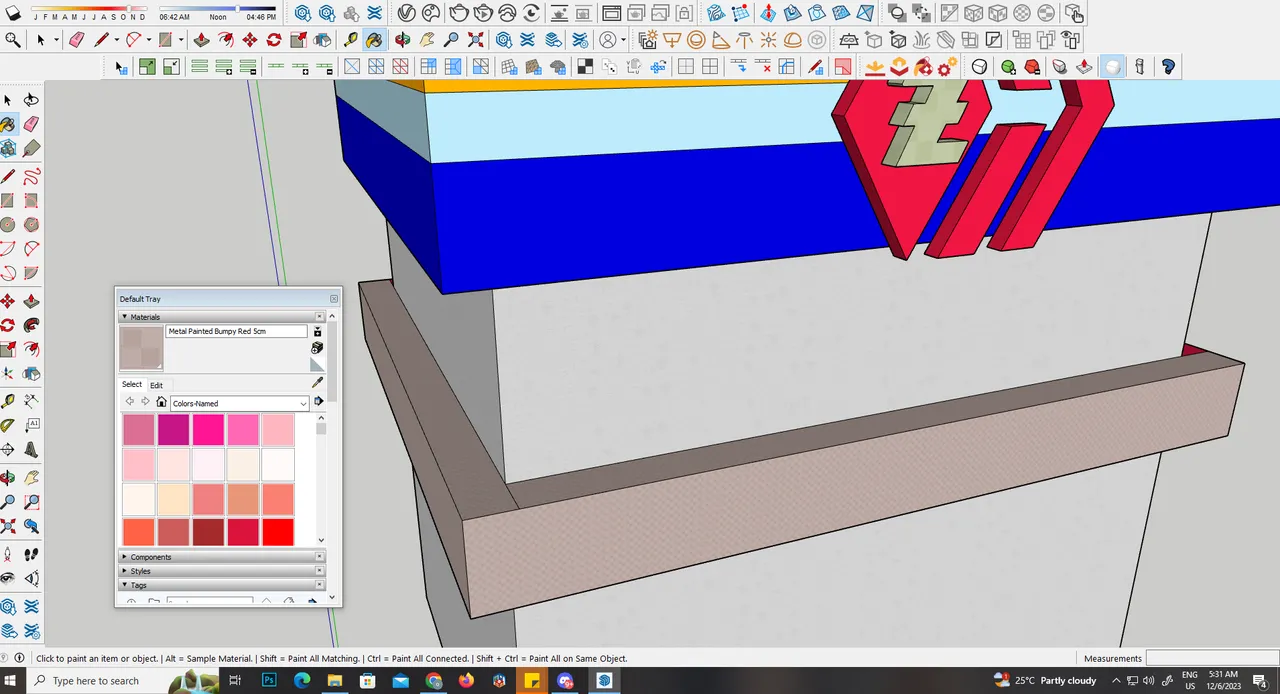The height and width of the screenshot is (694, 1280).
Task: Select the Sandbox From Contours tool
Action: (x=716, y=13)
